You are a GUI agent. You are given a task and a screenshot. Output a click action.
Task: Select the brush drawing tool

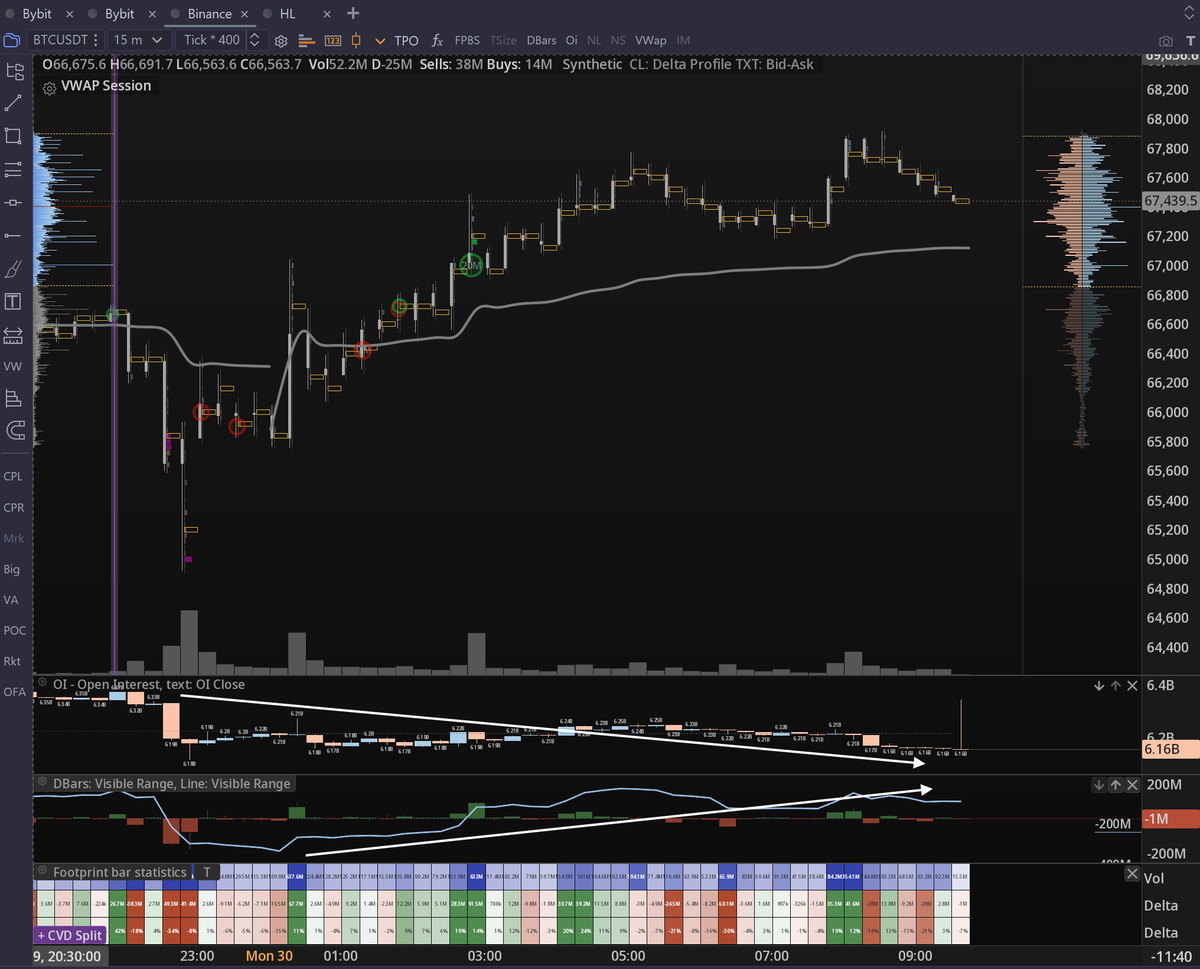coord(14,268)
